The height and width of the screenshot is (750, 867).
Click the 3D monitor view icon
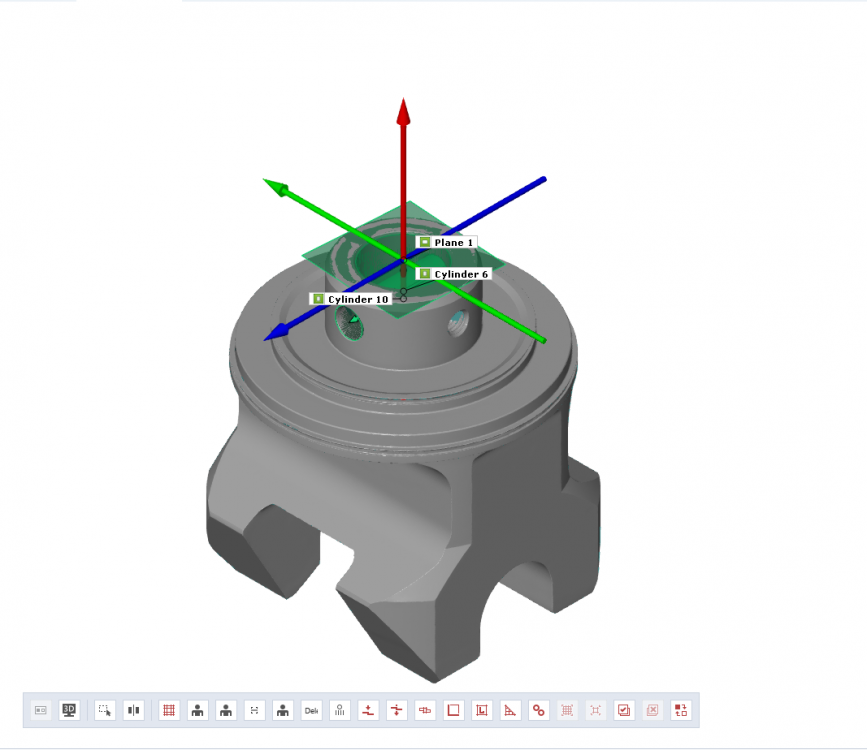[x=69, y=710]
